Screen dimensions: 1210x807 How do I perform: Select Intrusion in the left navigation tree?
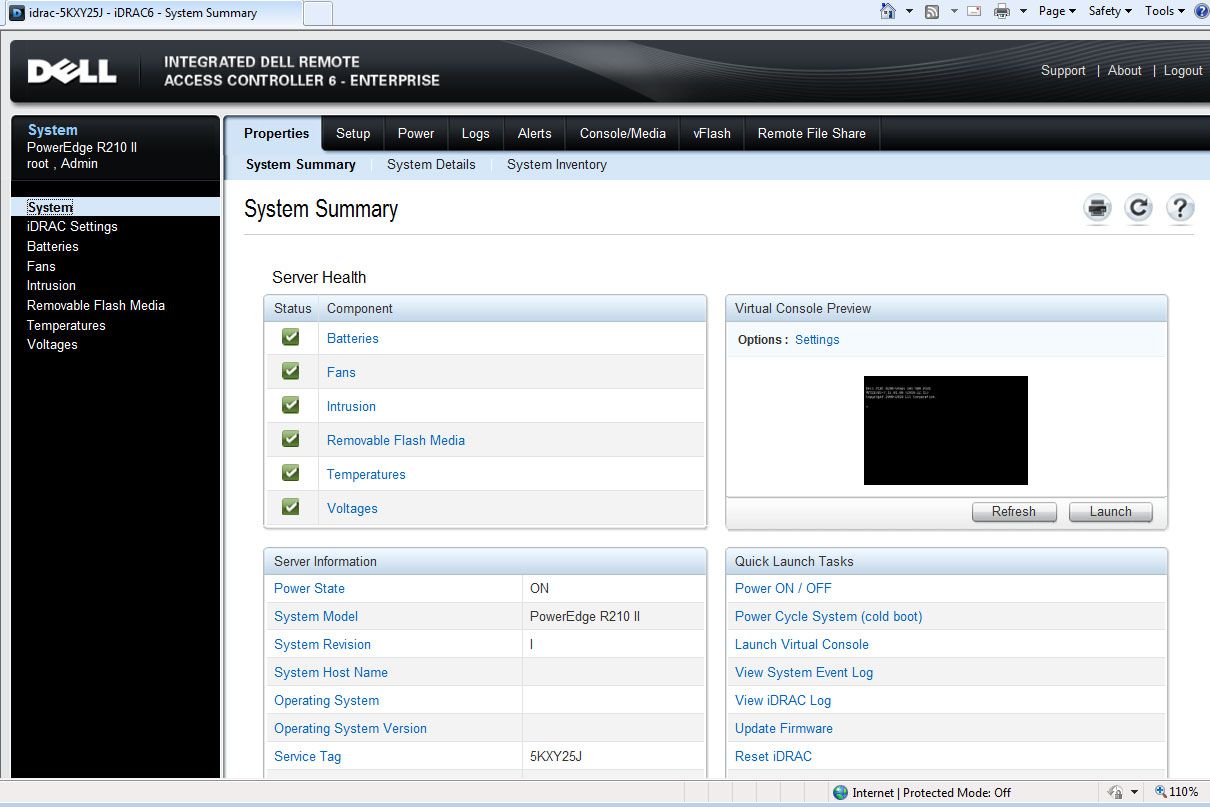[51, 285]
